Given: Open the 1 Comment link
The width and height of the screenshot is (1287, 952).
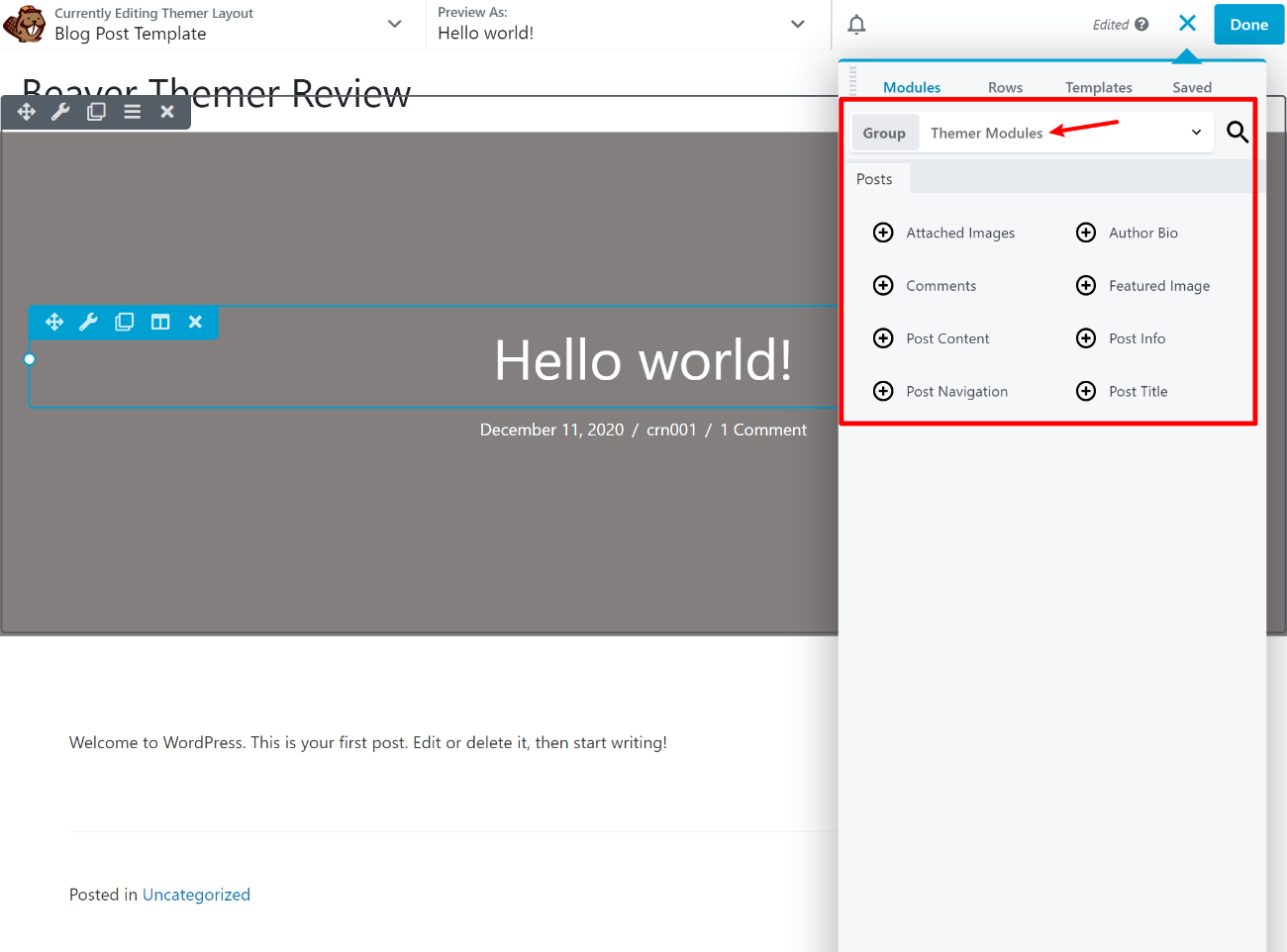Looking at the screenshot, I should (763, 429).
